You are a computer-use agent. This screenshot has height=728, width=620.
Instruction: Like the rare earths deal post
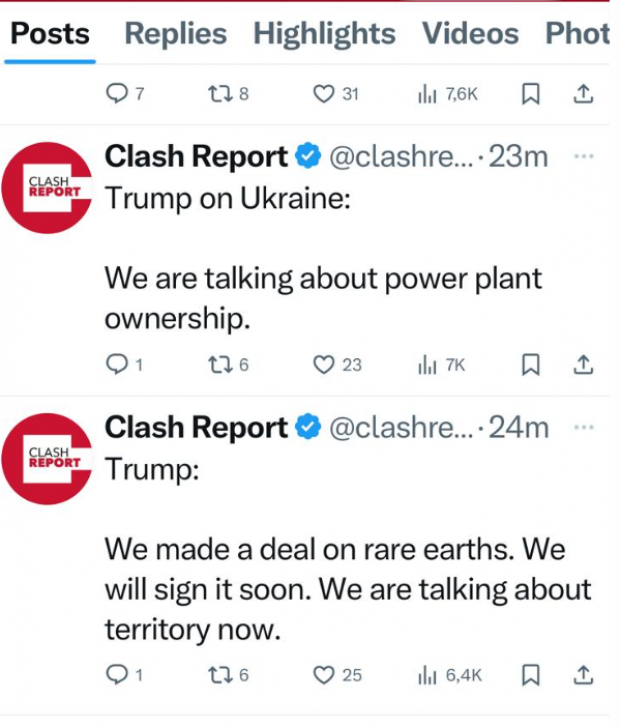[x=324, y=675]
